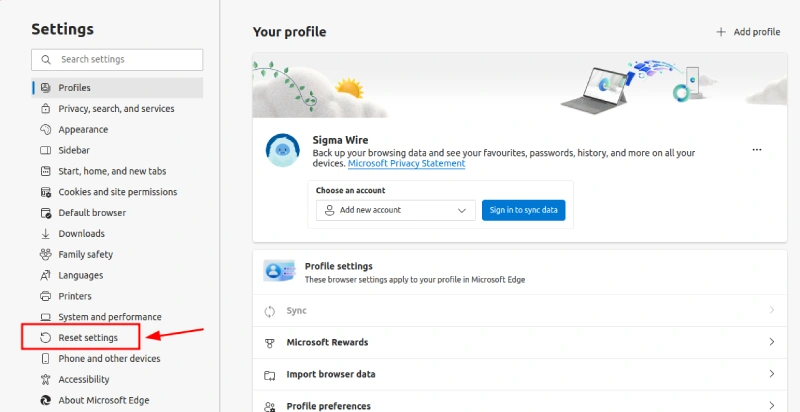Click the profile banner illustration

(x=520, y=85)
